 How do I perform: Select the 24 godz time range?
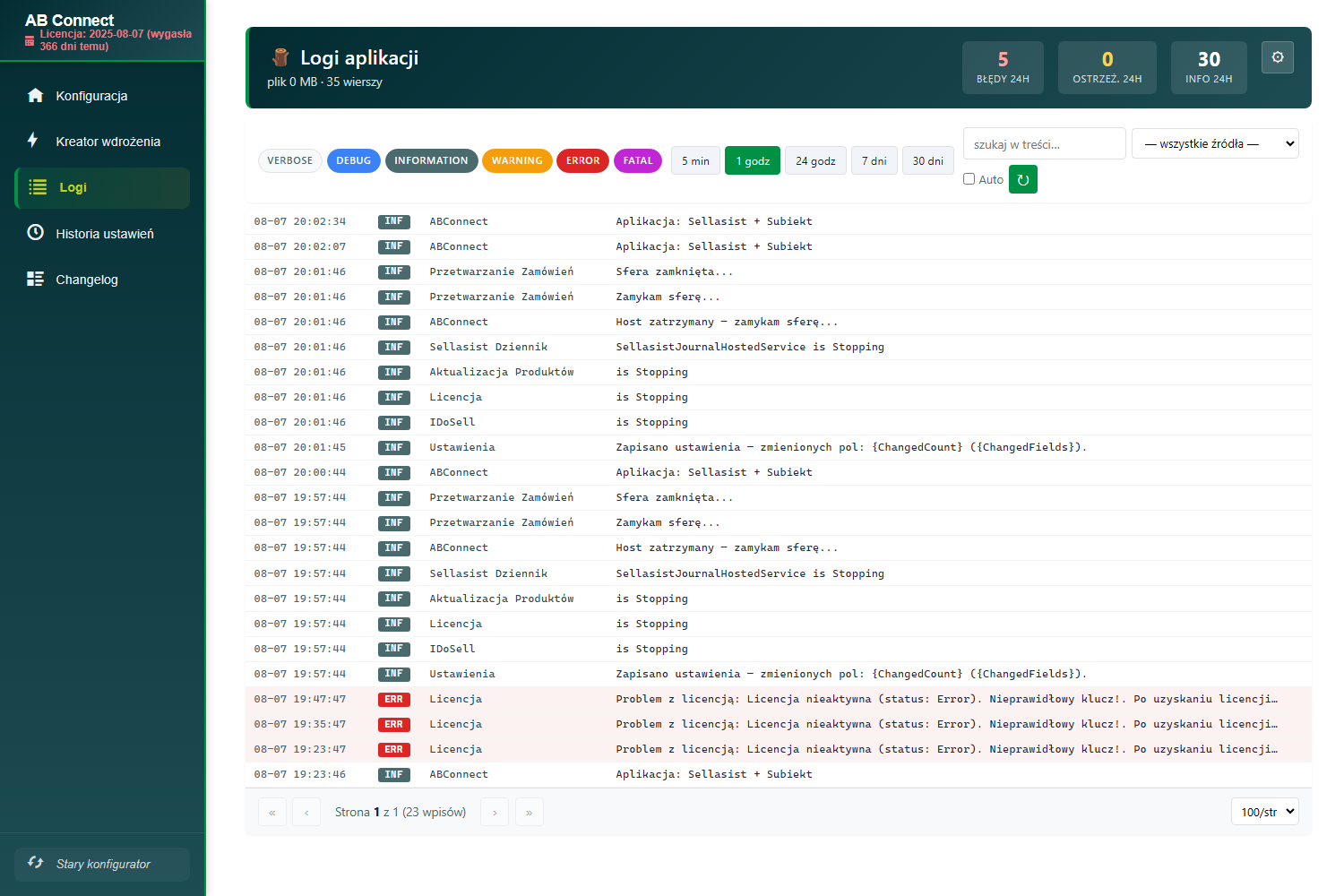[815, 160]
